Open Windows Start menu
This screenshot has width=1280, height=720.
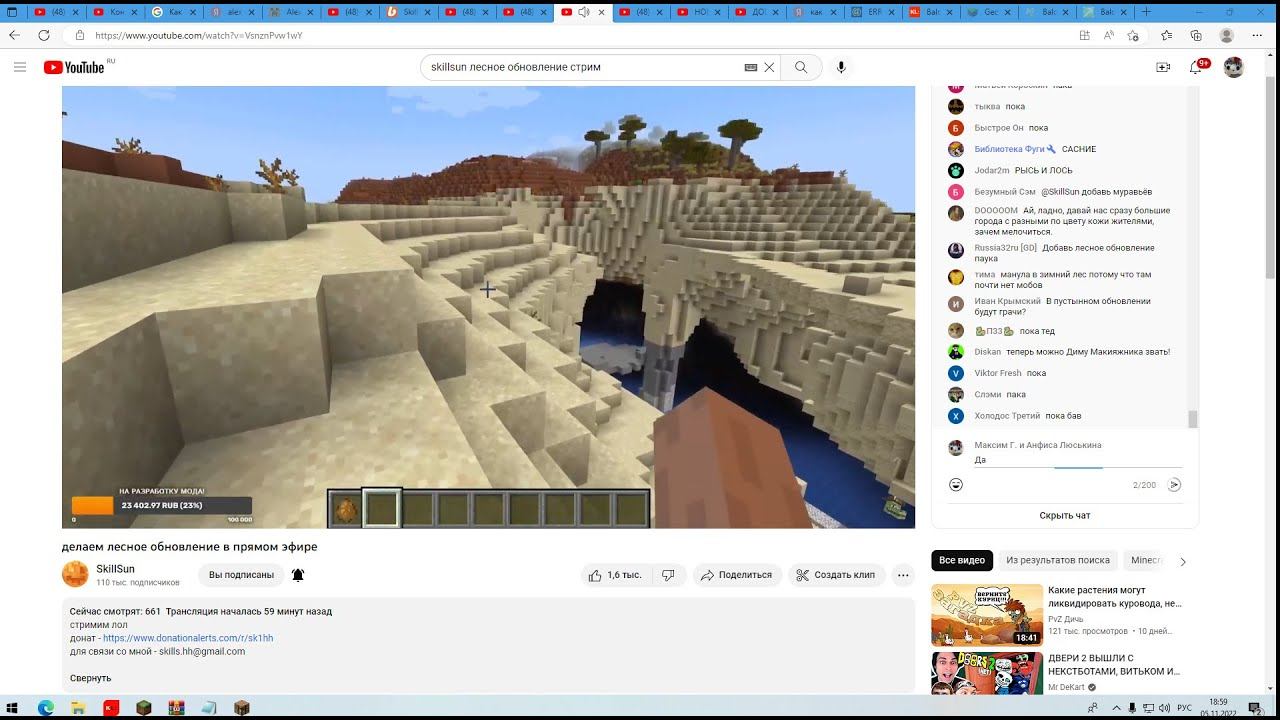tap(12, 708)
